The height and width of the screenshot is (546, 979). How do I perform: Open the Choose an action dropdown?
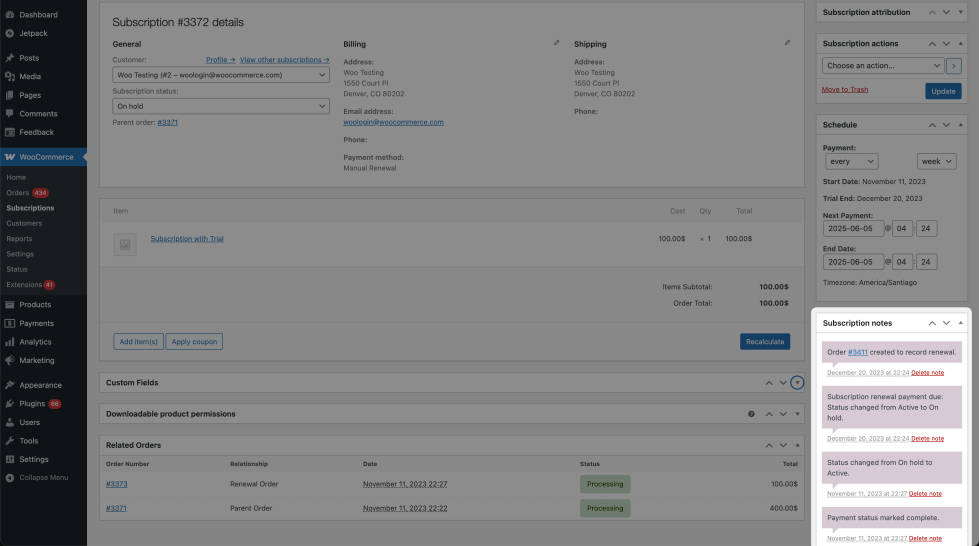pos(883,66)
